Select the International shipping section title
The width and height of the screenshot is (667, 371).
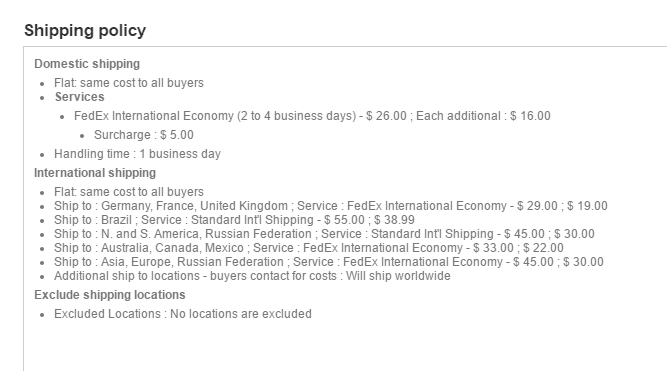(95, 173)
